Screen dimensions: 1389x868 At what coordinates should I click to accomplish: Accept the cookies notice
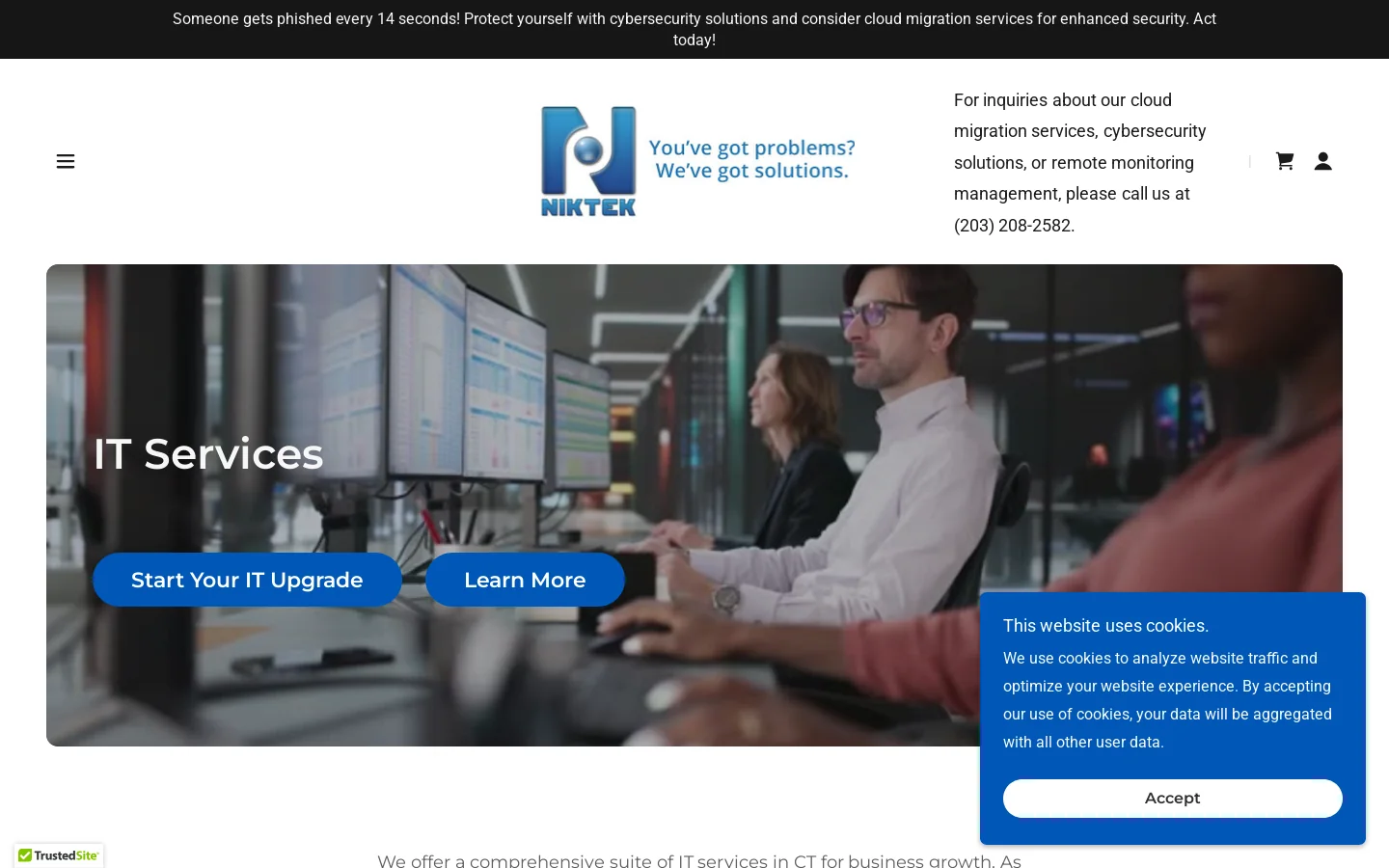click(1173, 799)
